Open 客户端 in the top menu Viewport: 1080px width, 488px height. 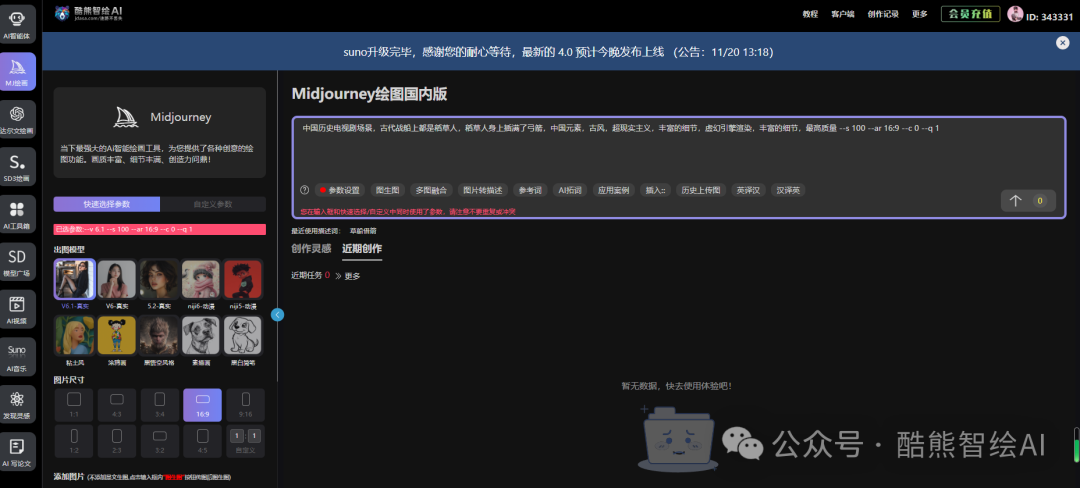point(842,14)
